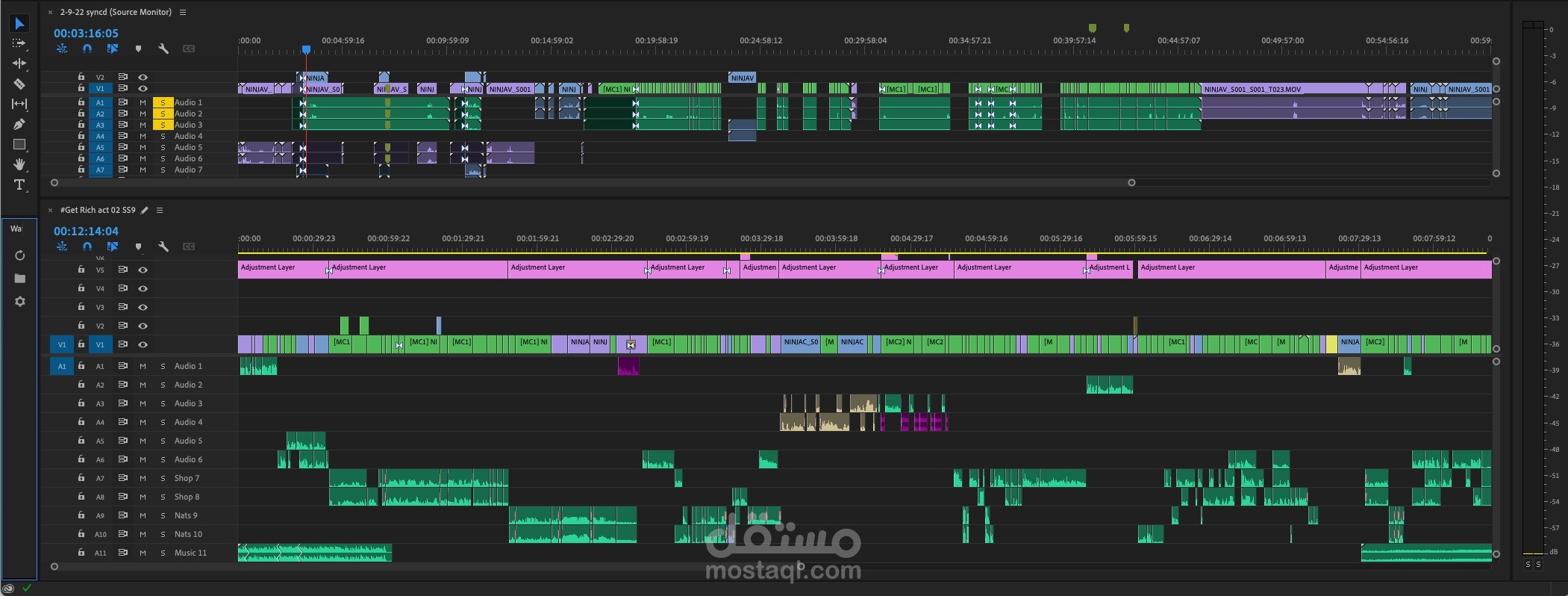Click A1 source patch in Get Rich timeline
This screenshot has width=1568, height=596.
pyautogui.click(x=62, y=366)
